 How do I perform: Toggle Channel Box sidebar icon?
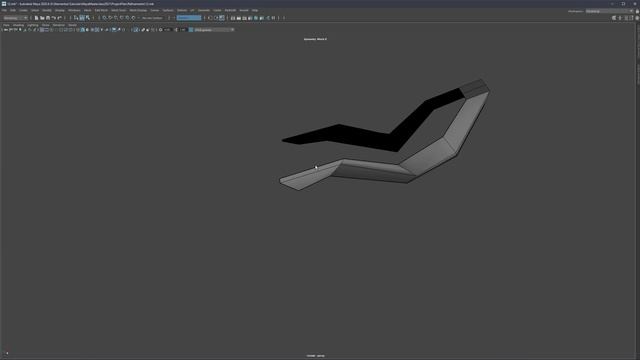coord(637,18)
